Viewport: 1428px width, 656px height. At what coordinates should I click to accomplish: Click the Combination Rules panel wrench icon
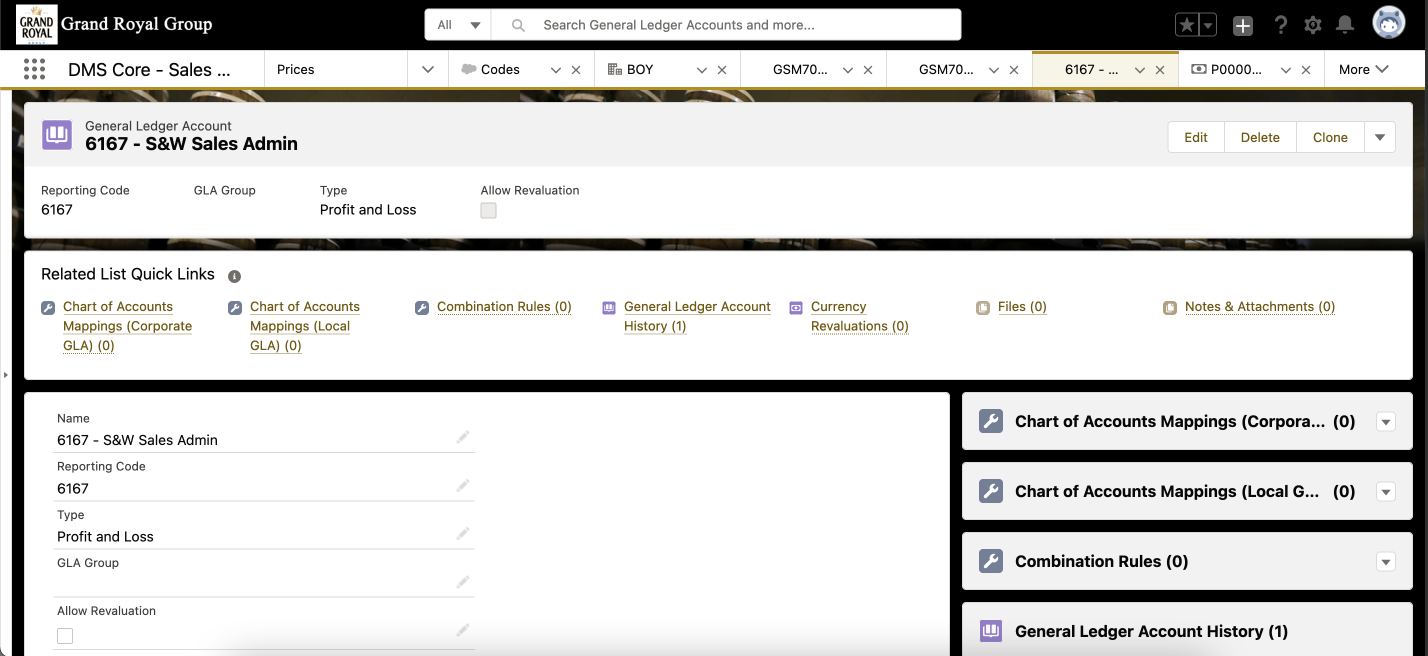(991, 561)
